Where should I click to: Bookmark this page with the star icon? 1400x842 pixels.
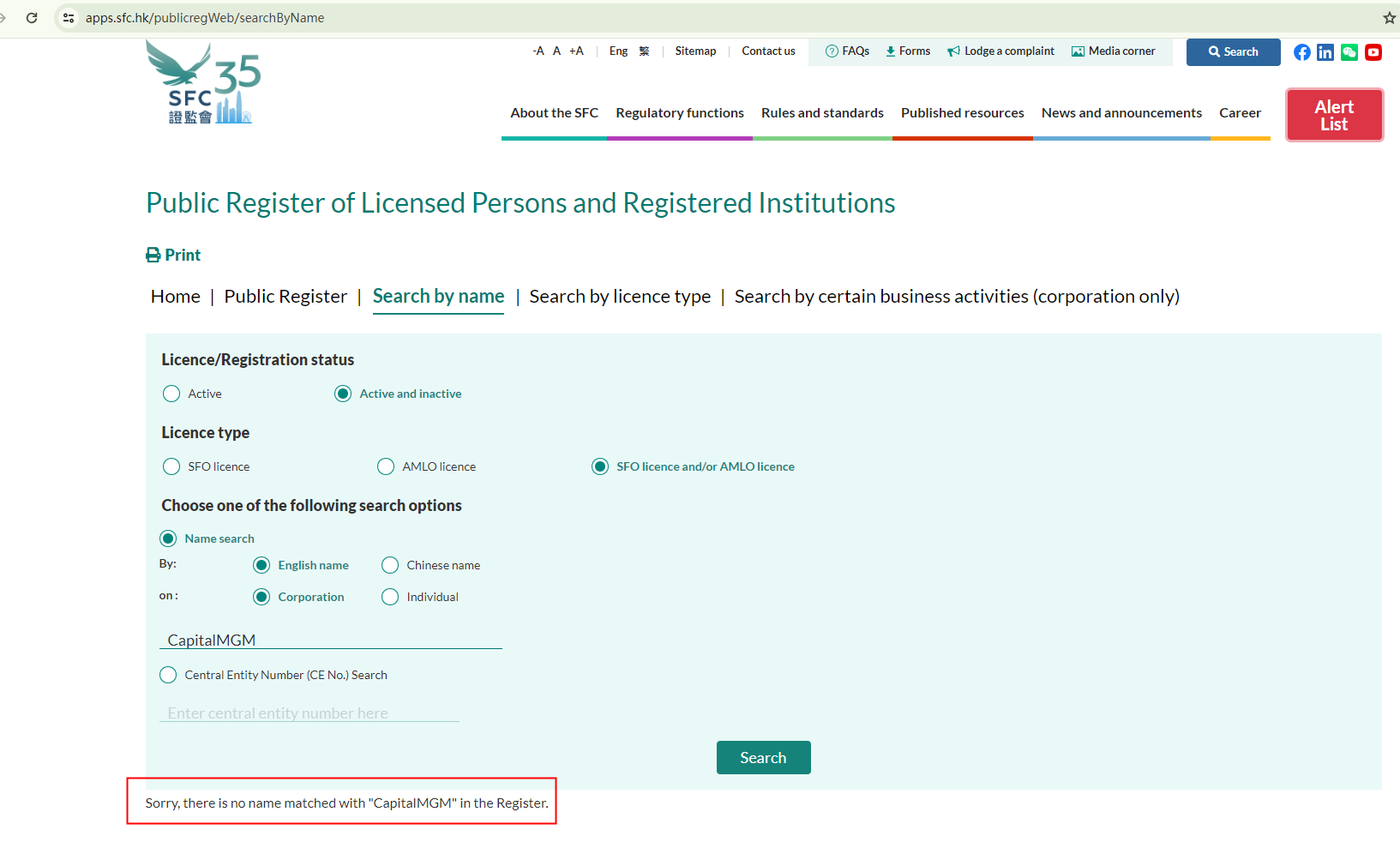pos(1389,18)
